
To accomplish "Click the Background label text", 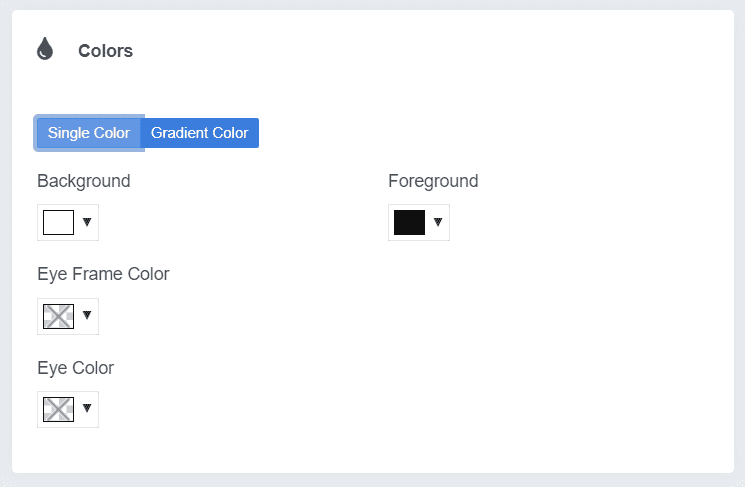I will coord(84,181).
